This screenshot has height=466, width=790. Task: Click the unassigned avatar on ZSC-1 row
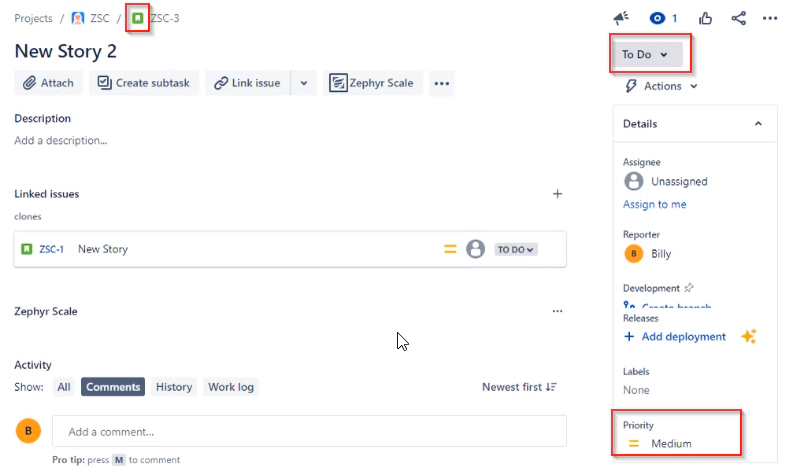tap(475, 249)
